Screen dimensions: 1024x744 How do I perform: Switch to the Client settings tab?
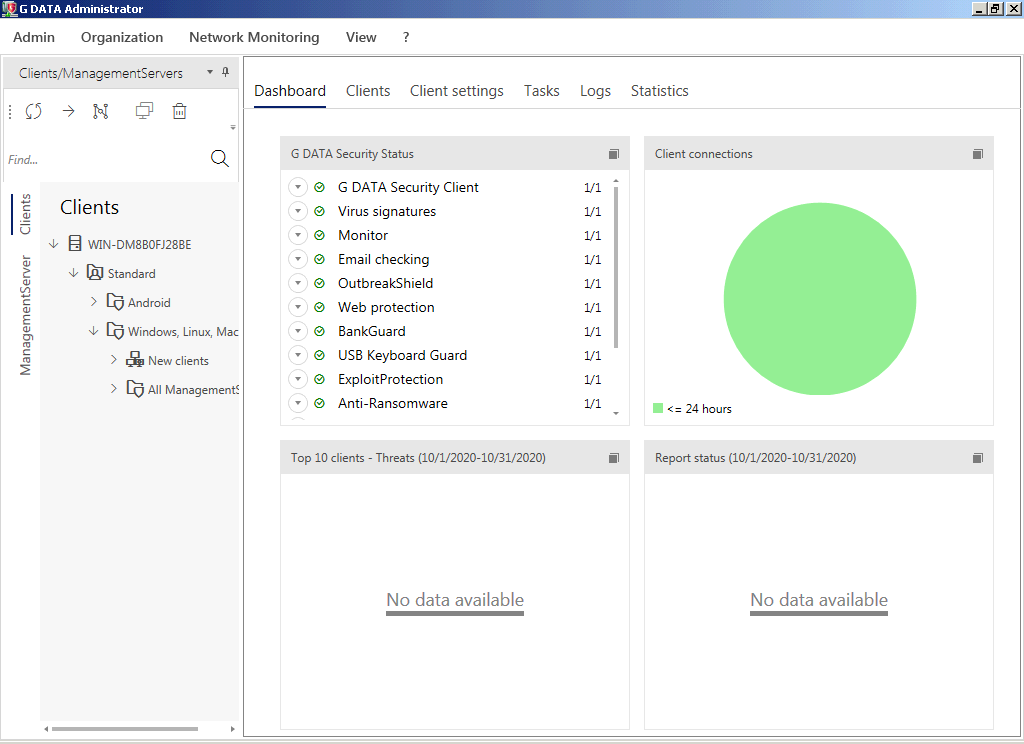tap(456, 91)
